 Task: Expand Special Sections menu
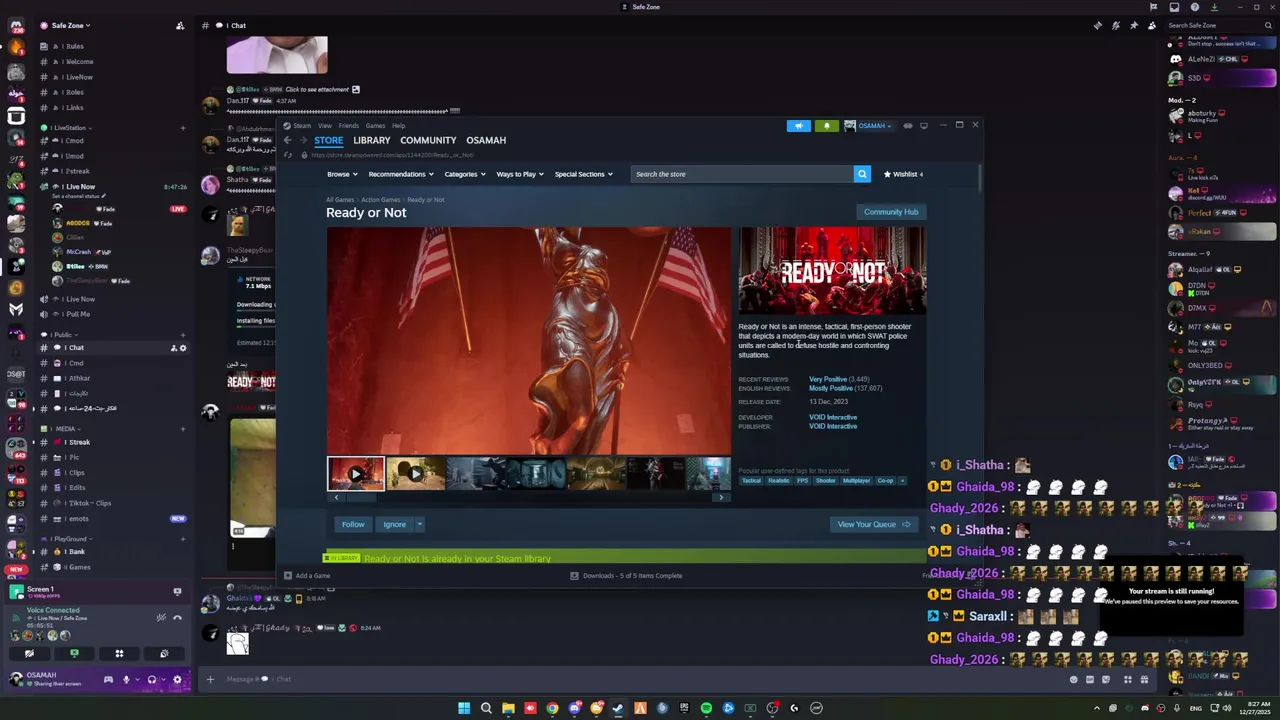[584, 174]
